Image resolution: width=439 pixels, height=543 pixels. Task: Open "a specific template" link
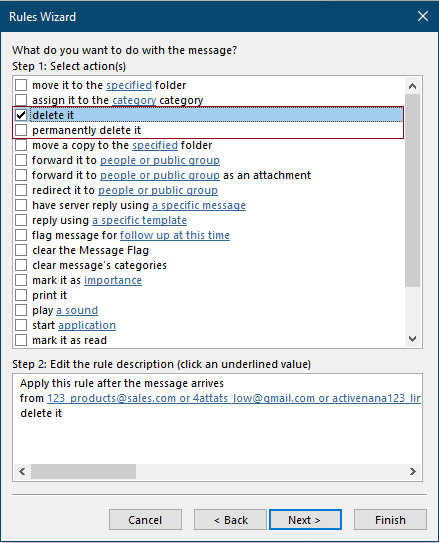[140, 220]
